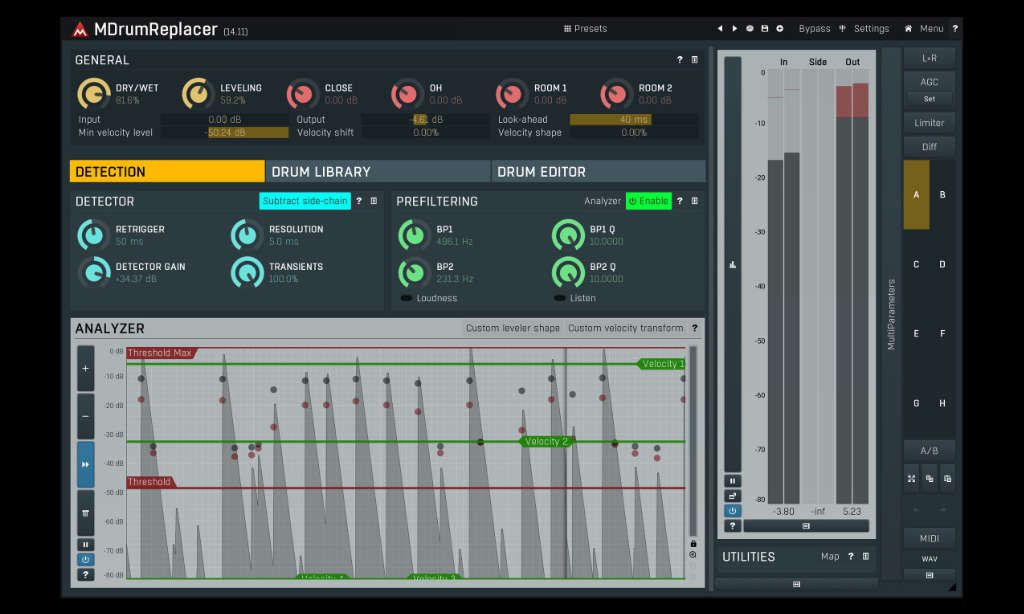Pause the level meters
Image resolution: width=1024 pixels, height=614 pixels.
click(x=733, y=481)
